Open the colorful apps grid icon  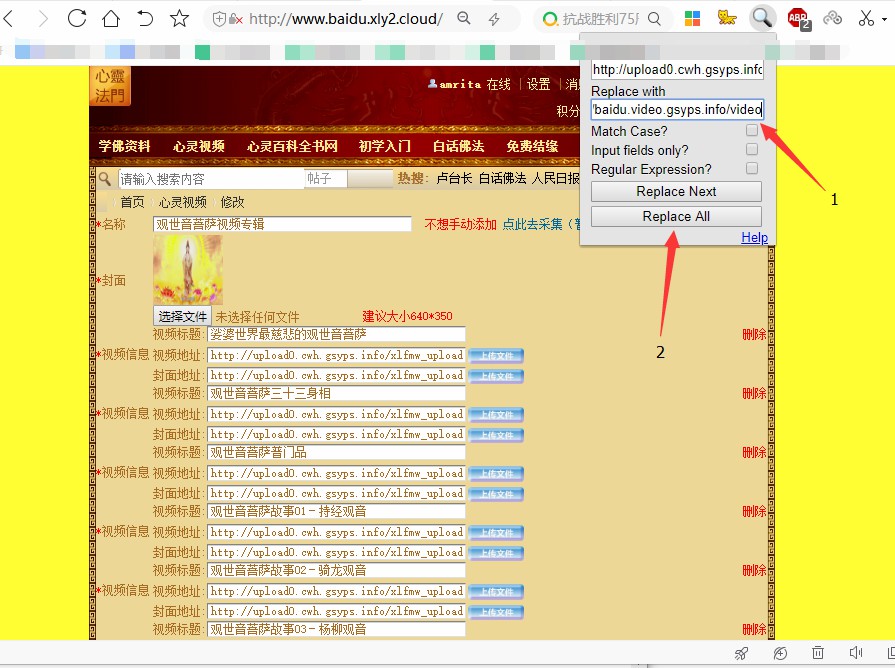[x=692, y=19]
